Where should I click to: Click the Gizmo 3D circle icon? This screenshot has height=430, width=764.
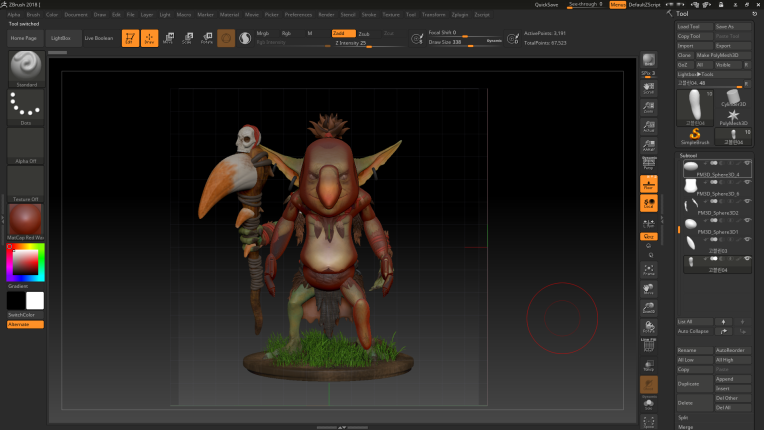(226, 38)
